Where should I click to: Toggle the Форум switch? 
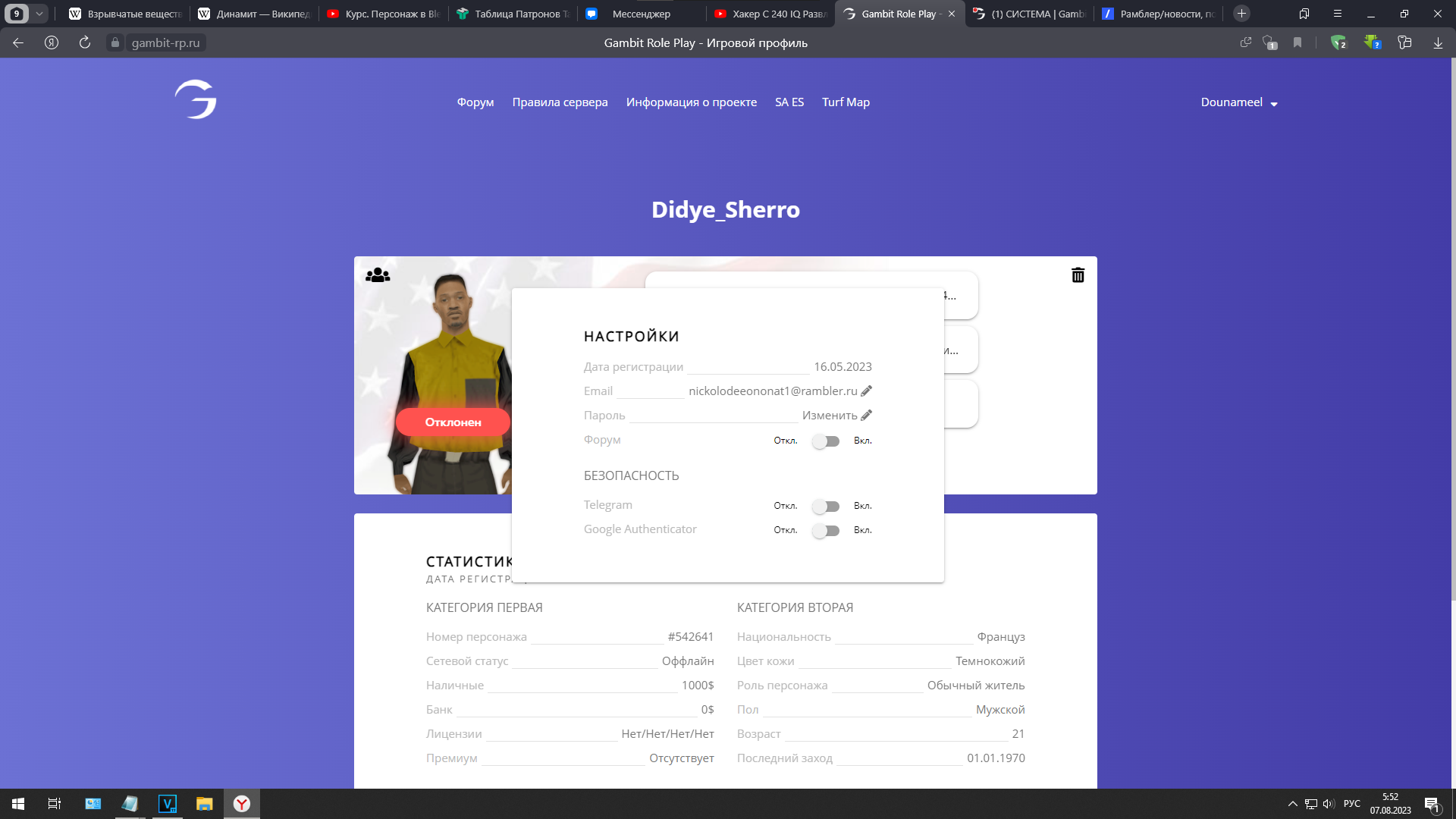(x=826, y=441)
